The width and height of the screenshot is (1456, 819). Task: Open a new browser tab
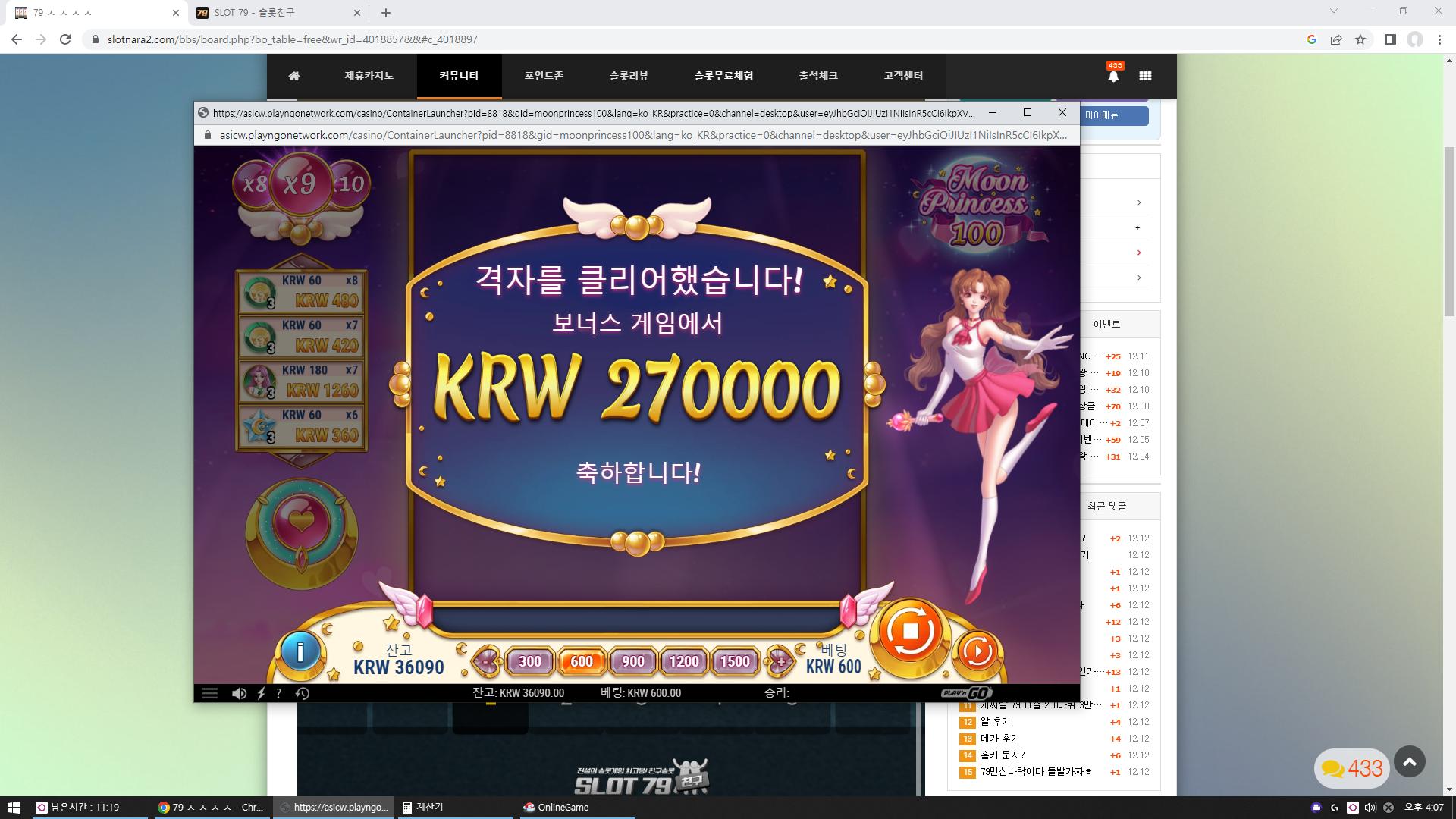pos(386,13)
